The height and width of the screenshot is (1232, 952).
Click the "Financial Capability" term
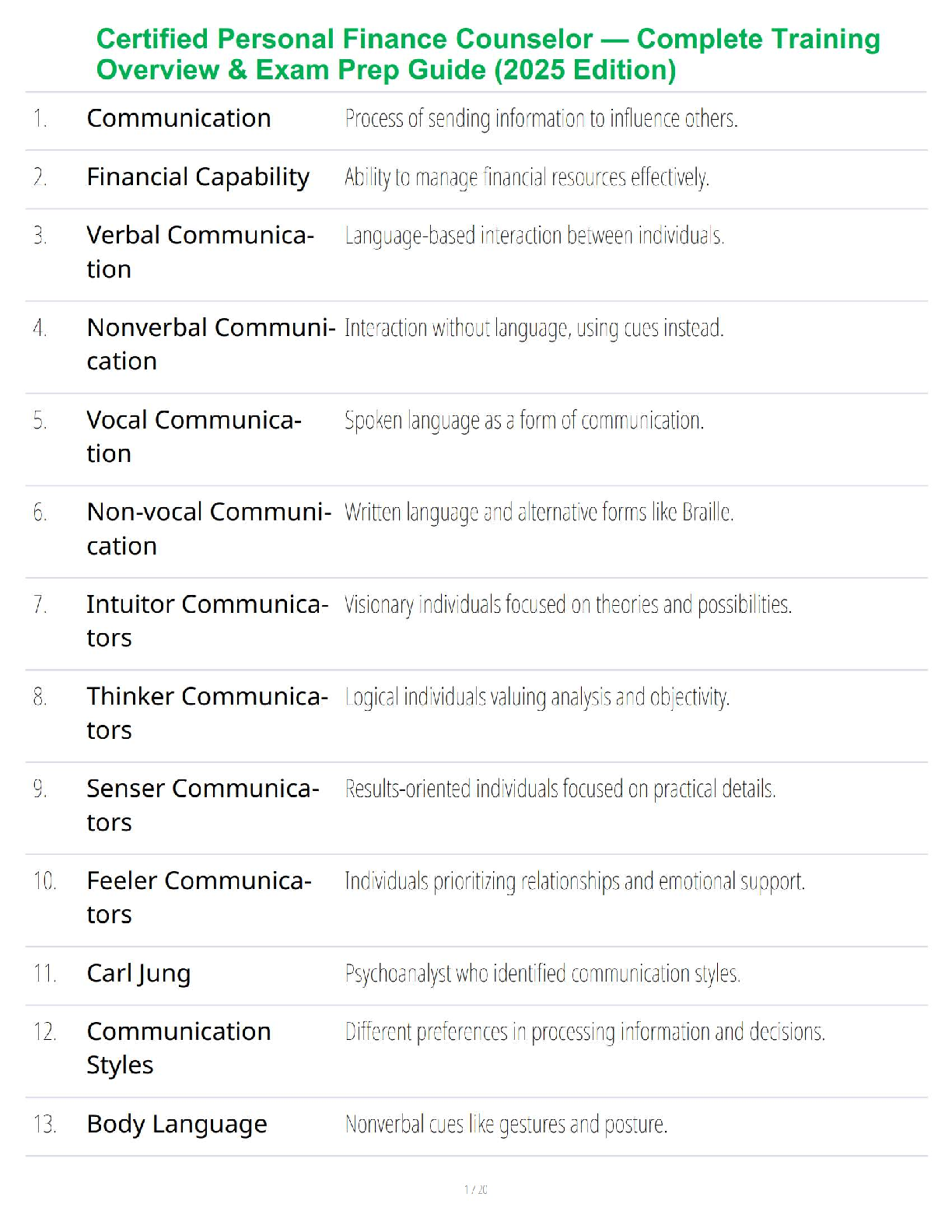(x=198, y=177)
